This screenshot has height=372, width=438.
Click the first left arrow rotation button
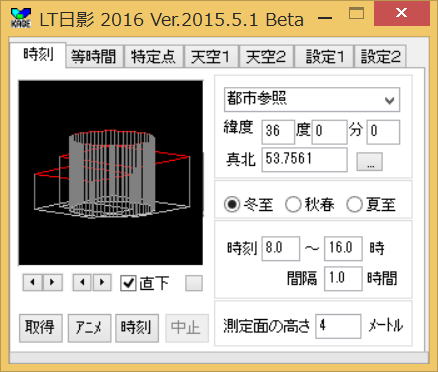(33, 282)
